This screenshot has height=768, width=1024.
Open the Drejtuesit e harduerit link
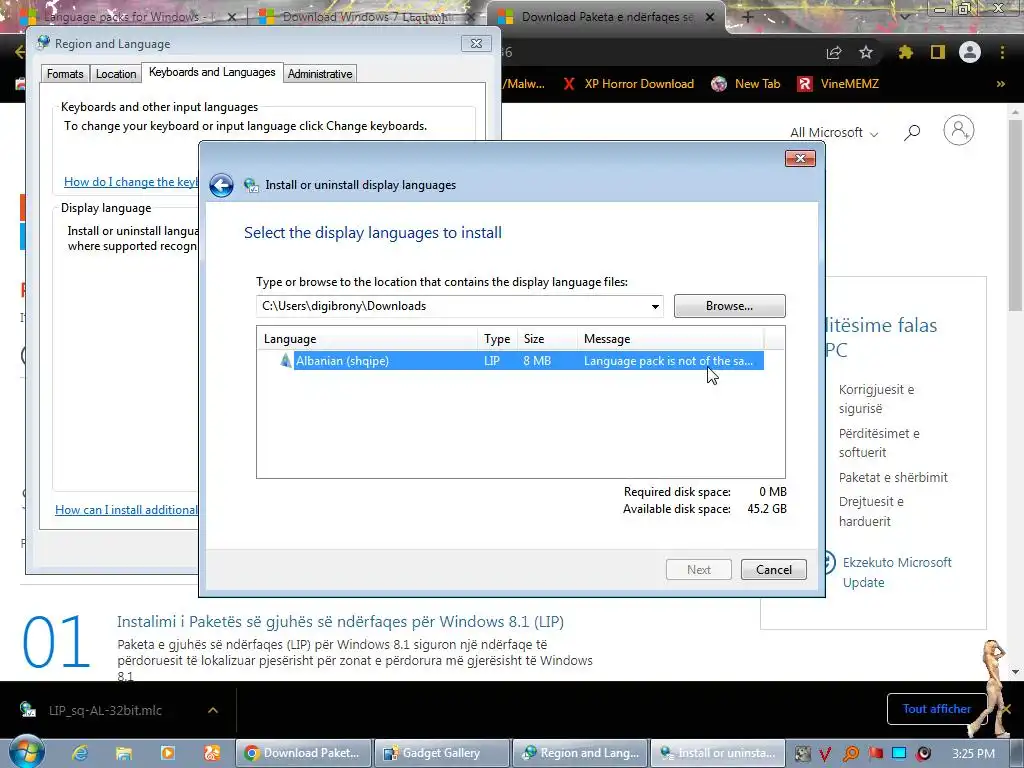click(x=871, y=511)
